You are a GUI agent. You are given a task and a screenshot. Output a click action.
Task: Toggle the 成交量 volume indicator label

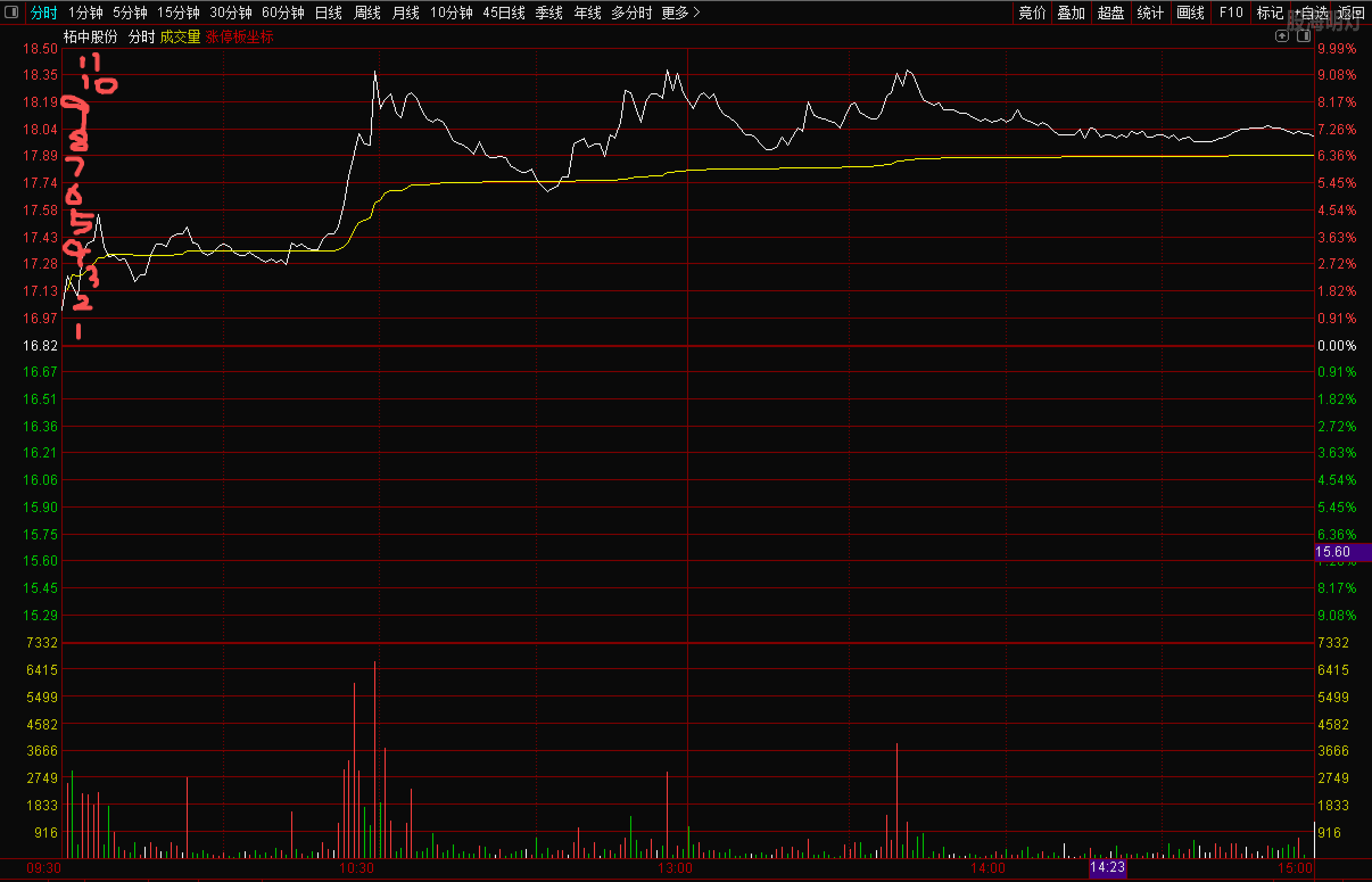(x=180, y=37)
